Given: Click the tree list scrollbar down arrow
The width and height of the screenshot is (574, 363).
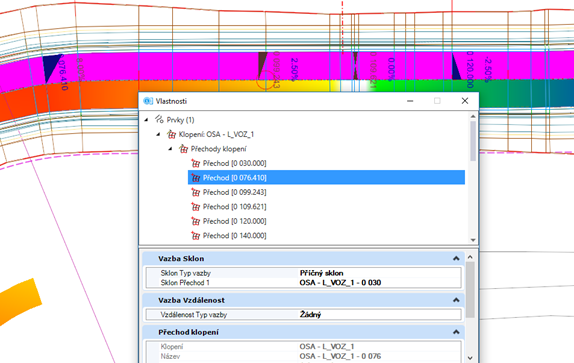Looking at the screenshot, I should click(x=473, y=240).
